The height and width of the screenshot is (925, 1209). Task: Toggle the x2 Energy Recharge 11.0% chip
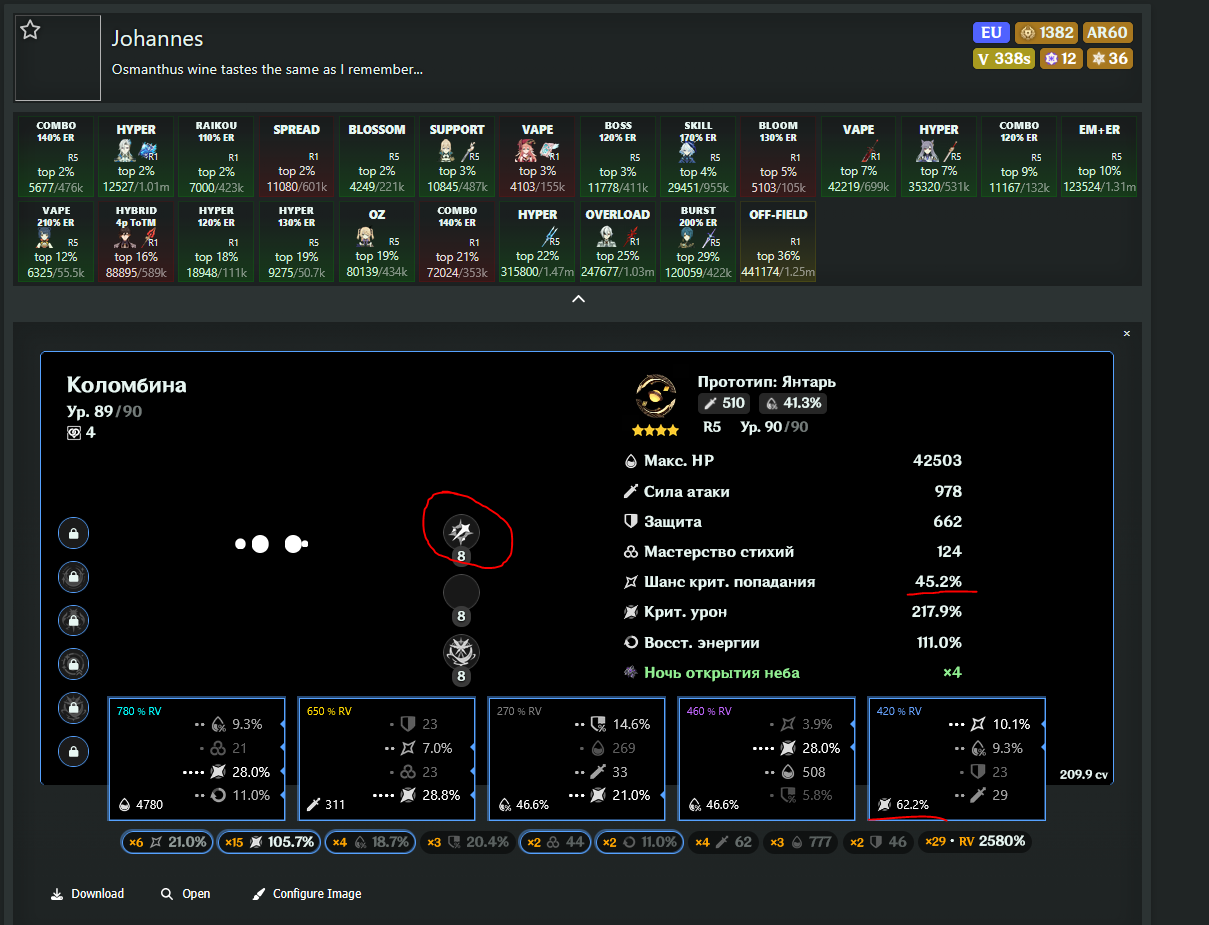(639, 842)
